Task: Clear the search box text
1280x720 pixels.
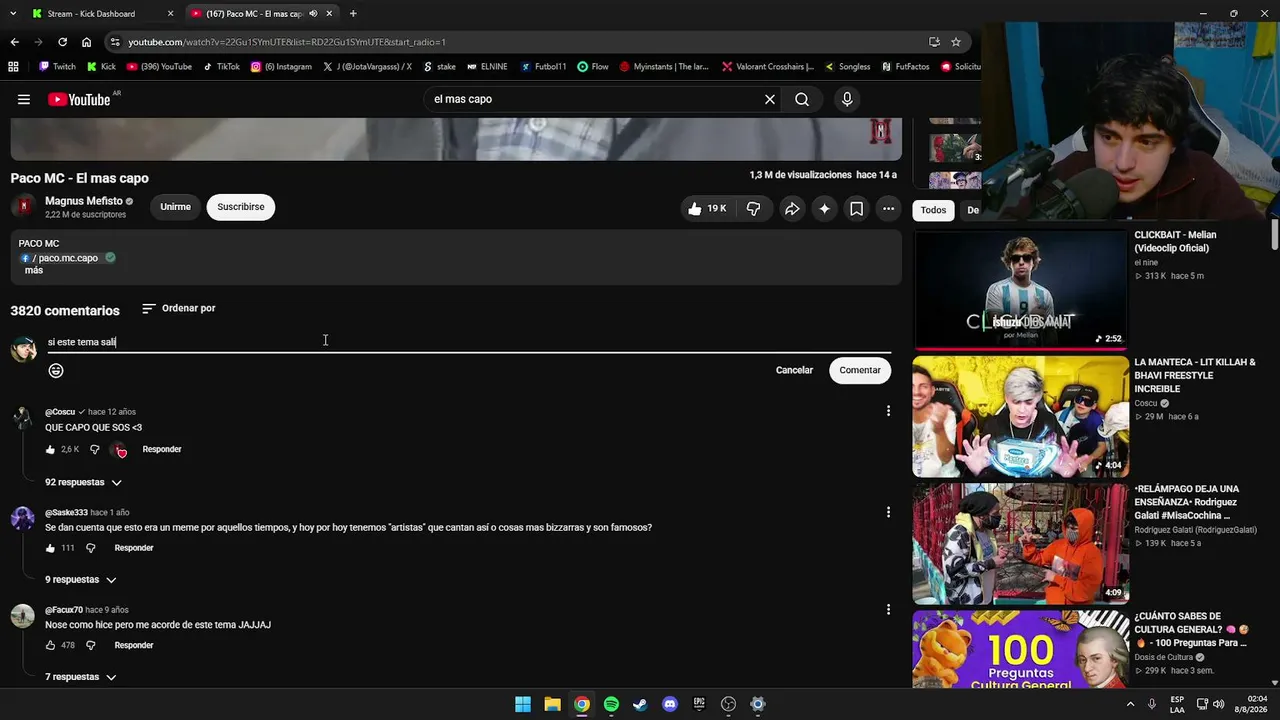Action: tap(770, 99)
